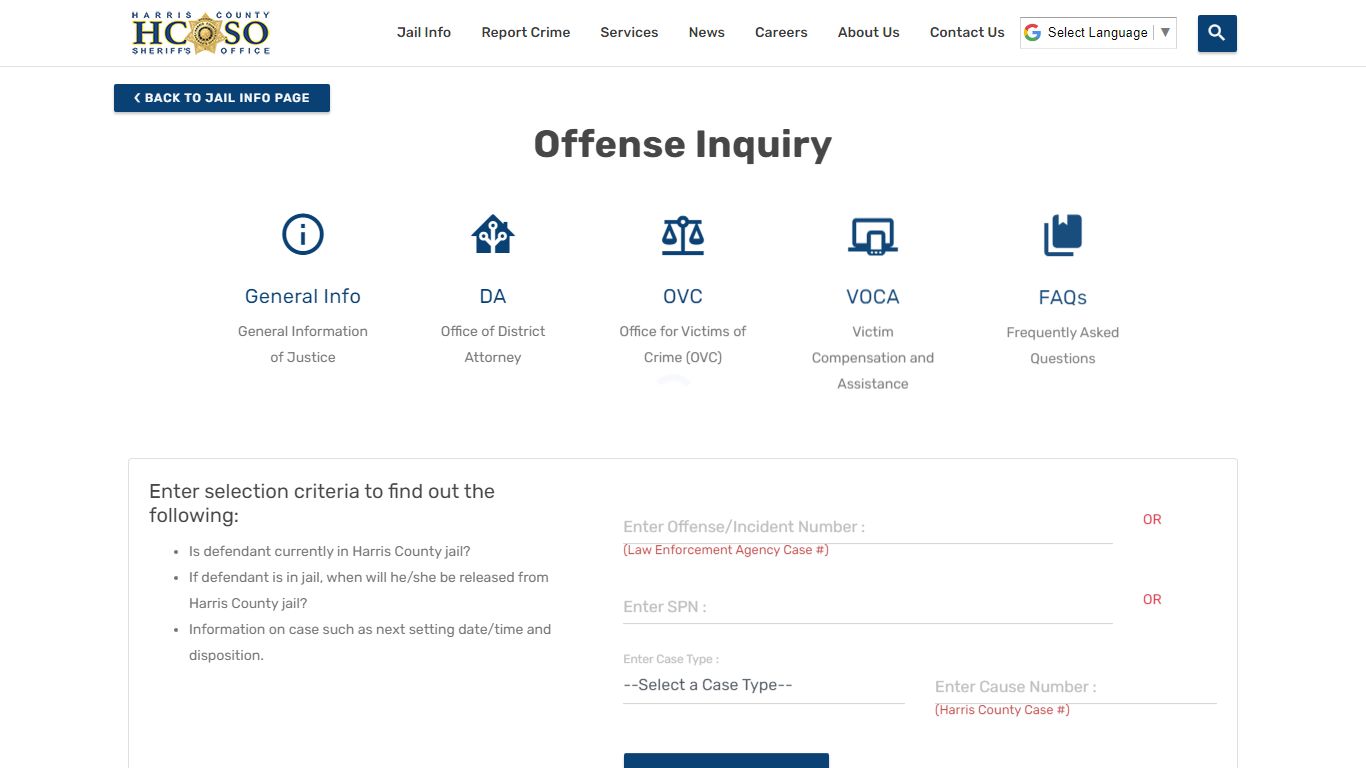Open the site search magnifier button
This screenshot has height=768, width=1366.
pyautogui.click(x=1217, y=33)
